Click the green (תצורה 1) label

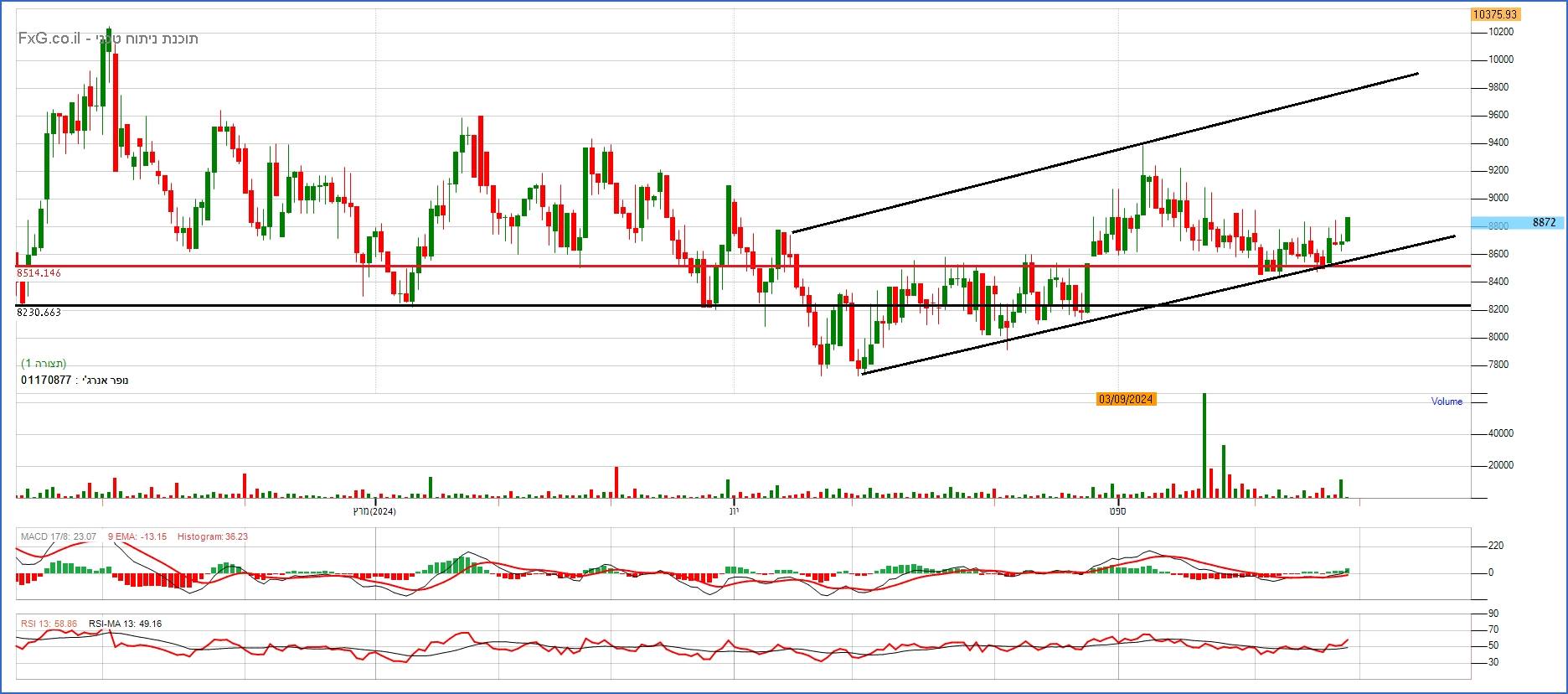[44, 364]
